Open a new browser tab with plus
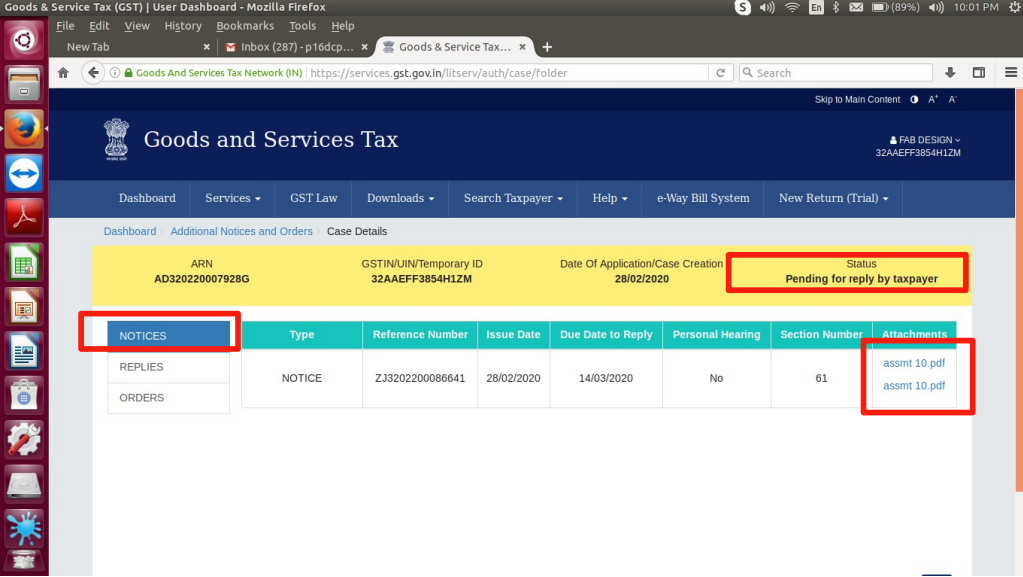The image size is (1023, 577). point(547,47)
